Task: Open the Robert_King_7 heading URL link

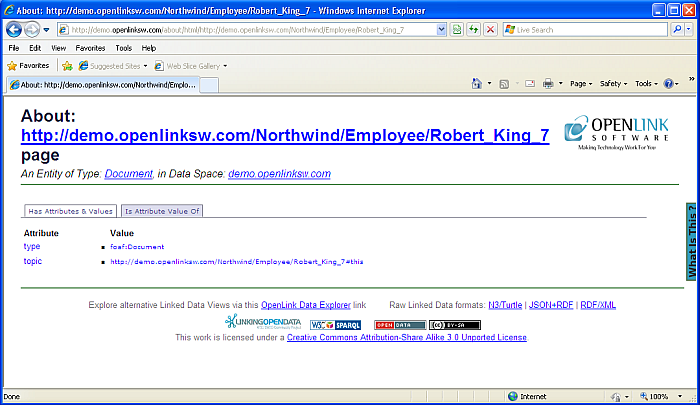Action: [x=285, y=135]
